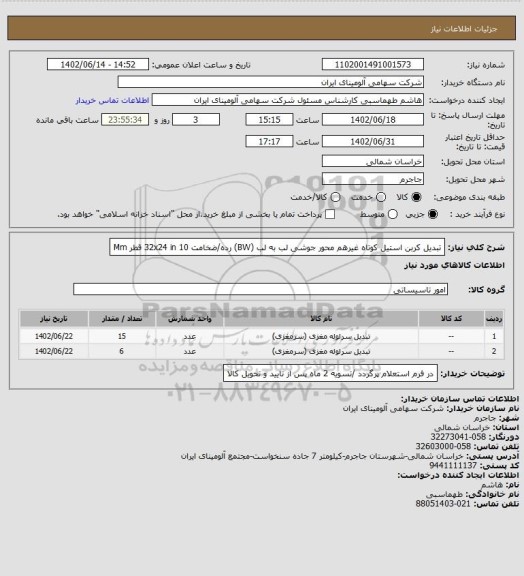Click quantity 15 in row 1
The width and height of the screenshot is (524, 576).
122,336
